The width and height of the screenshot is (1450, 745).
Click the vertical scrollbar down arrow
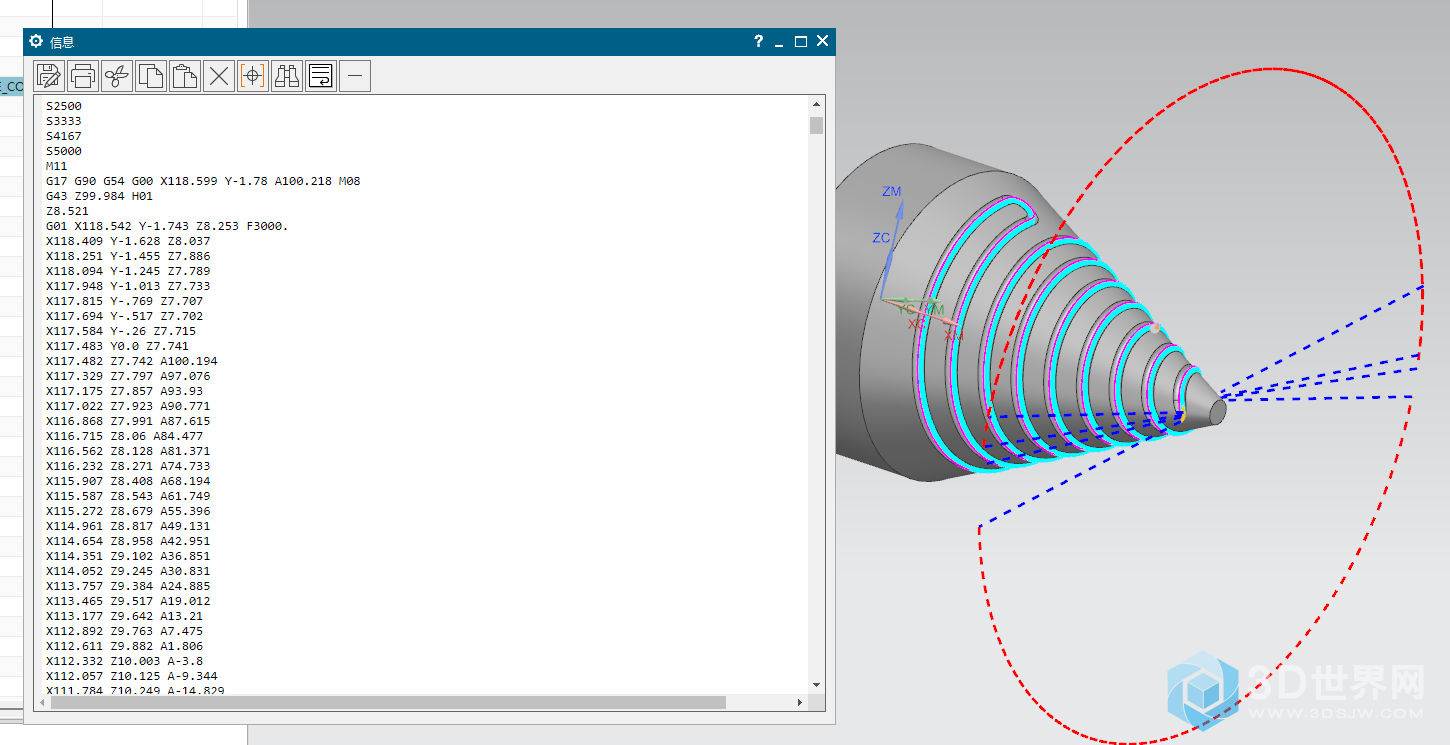click(x=817, y=684)
